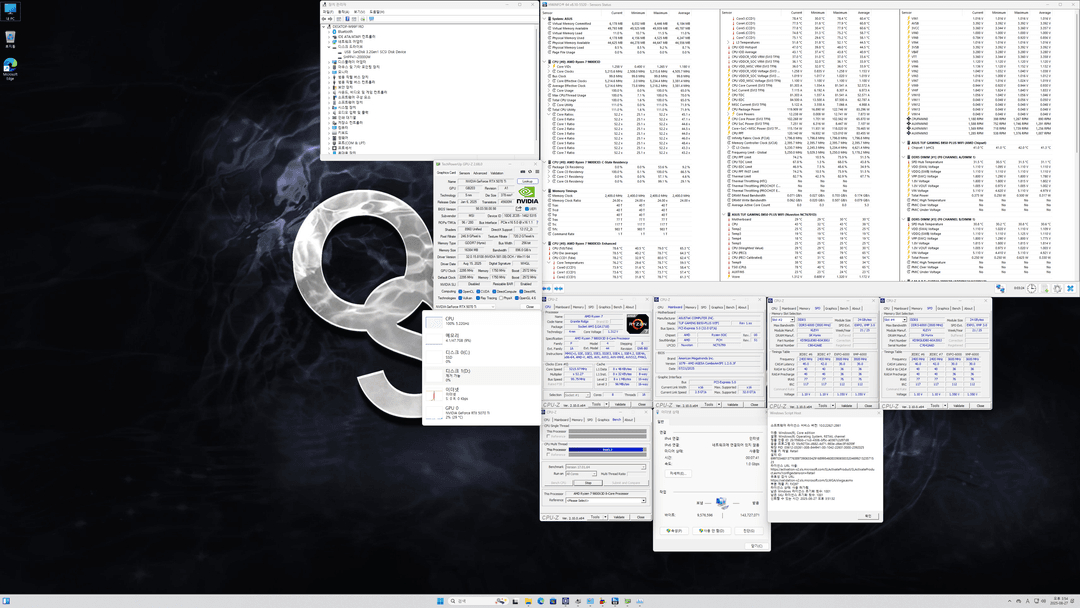Image resolution: width=1080 pixels, height=608 pixels.
Task: Click the logging sheet icon in HWiNFO bottom toolbar
Action: 1045,289
